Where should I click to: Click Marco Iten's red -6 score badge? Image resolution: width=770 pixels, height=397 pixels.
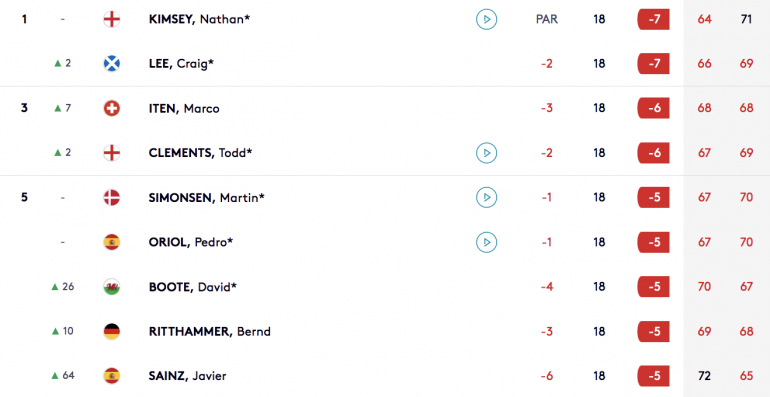pyautogui.click(x=654, y=109)
